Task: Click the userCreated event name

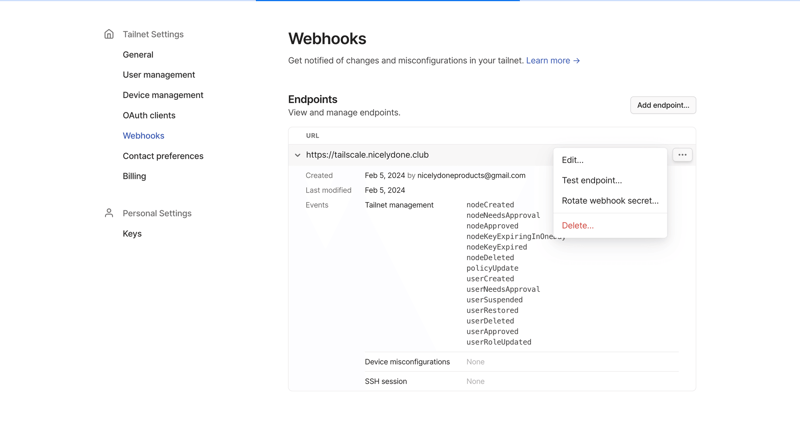Action: click(490, 279)
